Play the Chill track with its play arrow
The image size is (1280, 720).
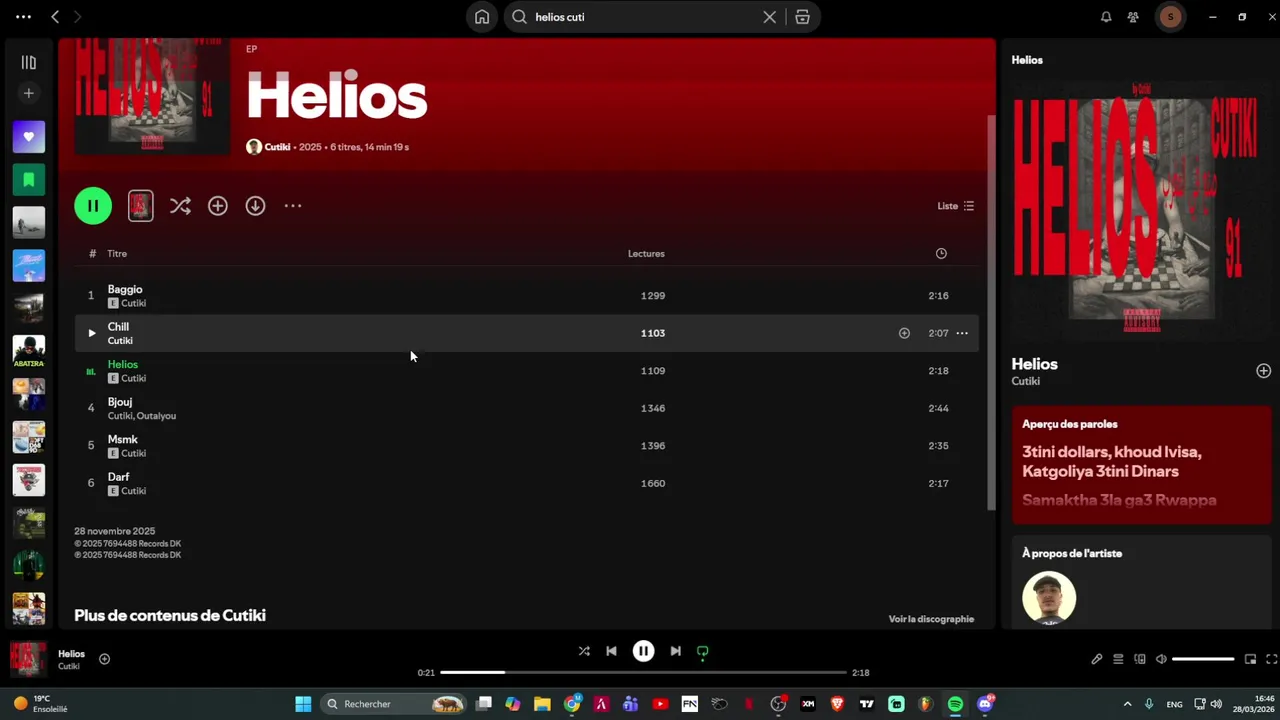pos(91,333)
